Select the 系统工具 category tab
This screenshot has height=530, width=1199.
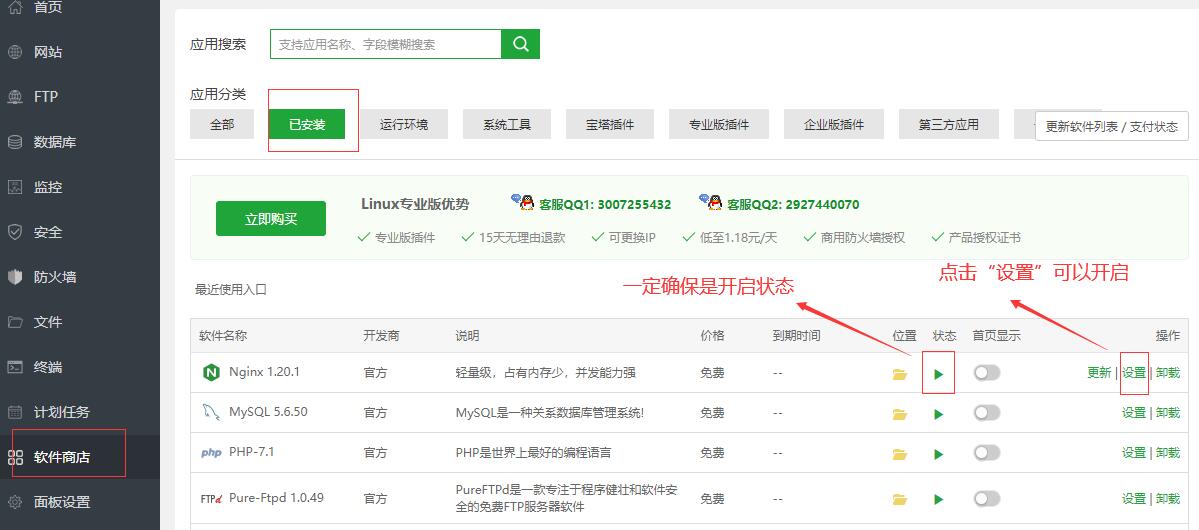(507, 125)
